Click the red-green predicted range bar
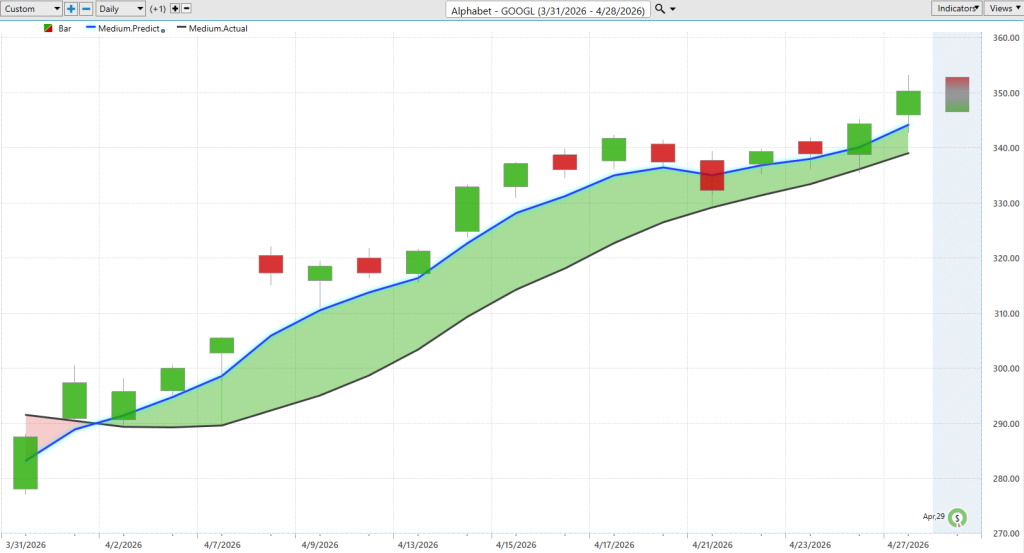Viewport: 1024px width, 553px height. tap(957, 94)
